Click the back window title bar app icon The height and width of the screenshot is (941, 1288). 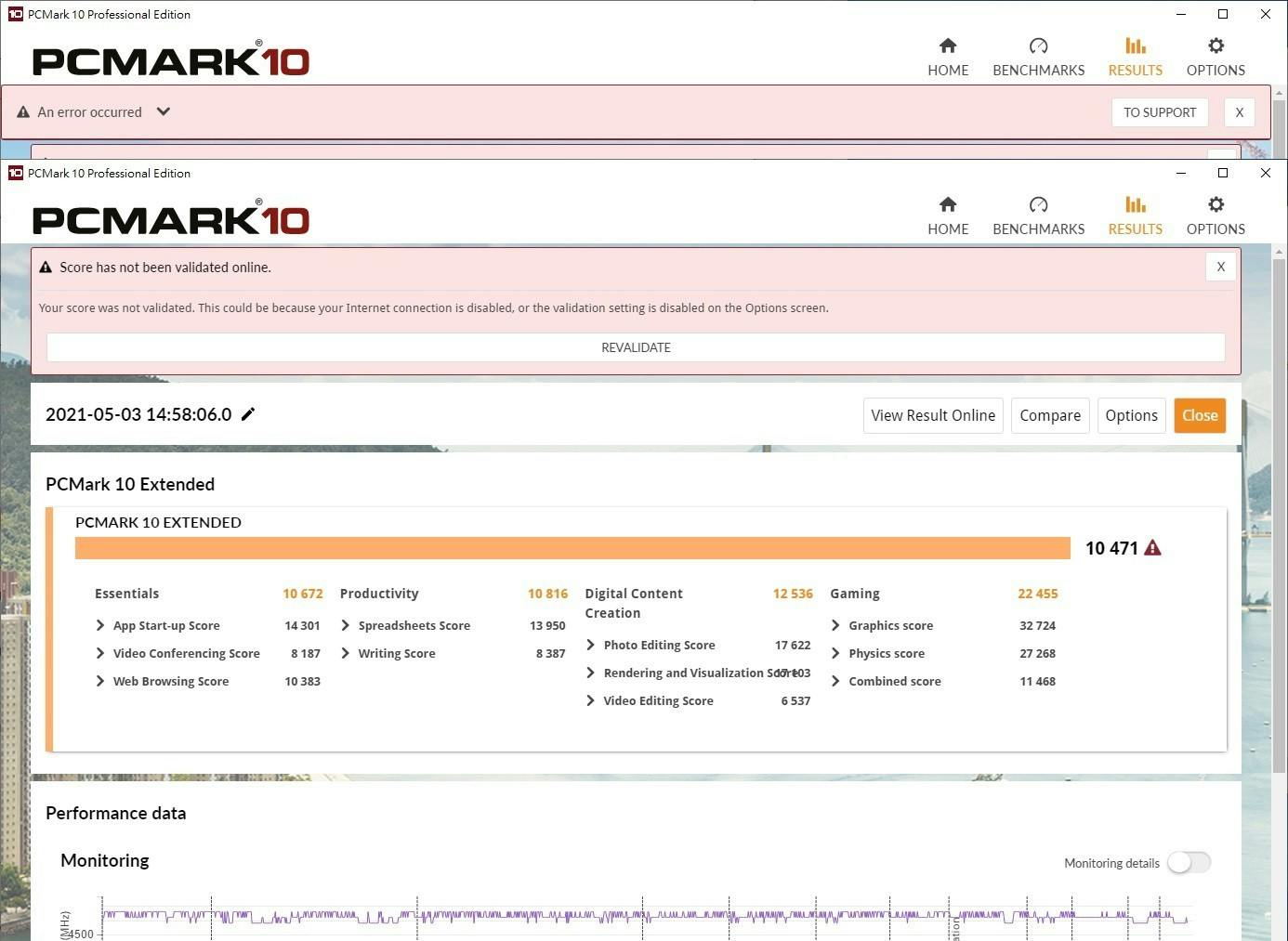15,14
